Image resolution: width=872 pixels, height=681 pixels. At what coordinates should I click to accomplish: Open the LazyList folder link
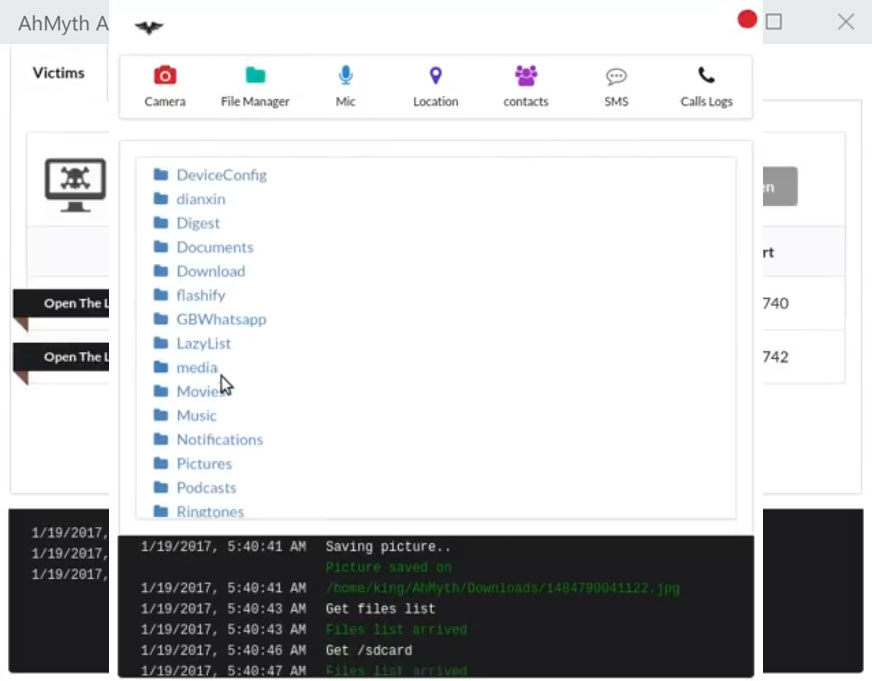[204, 344]
